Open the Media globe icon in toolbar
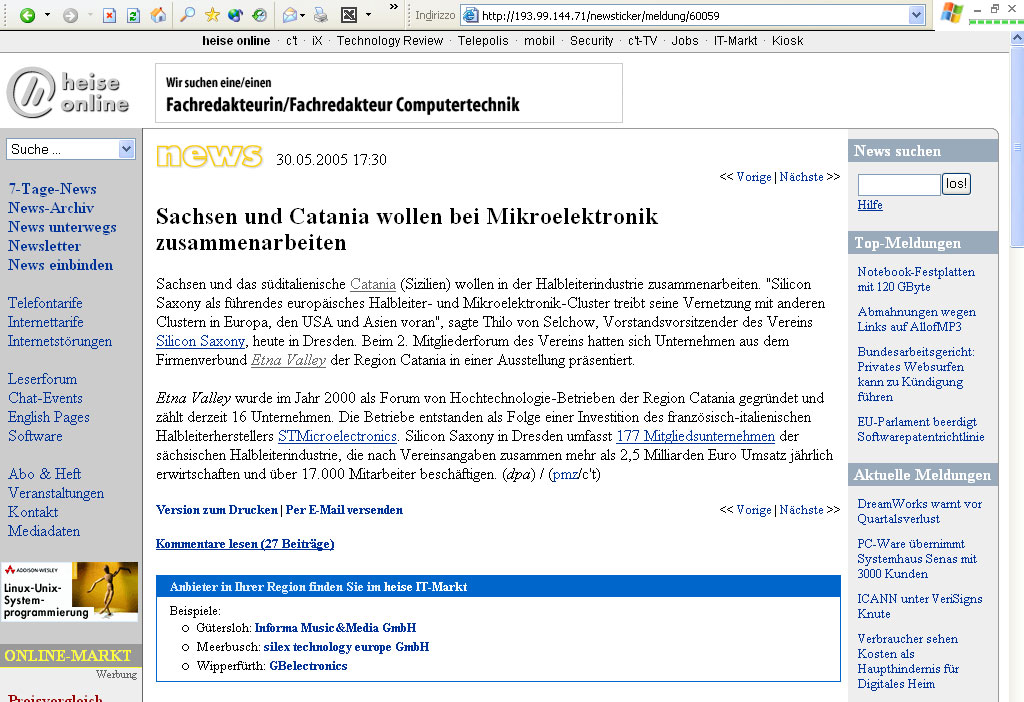Image resolution: width=1024 pixels, height=702 pixels. tap(235, 14)
